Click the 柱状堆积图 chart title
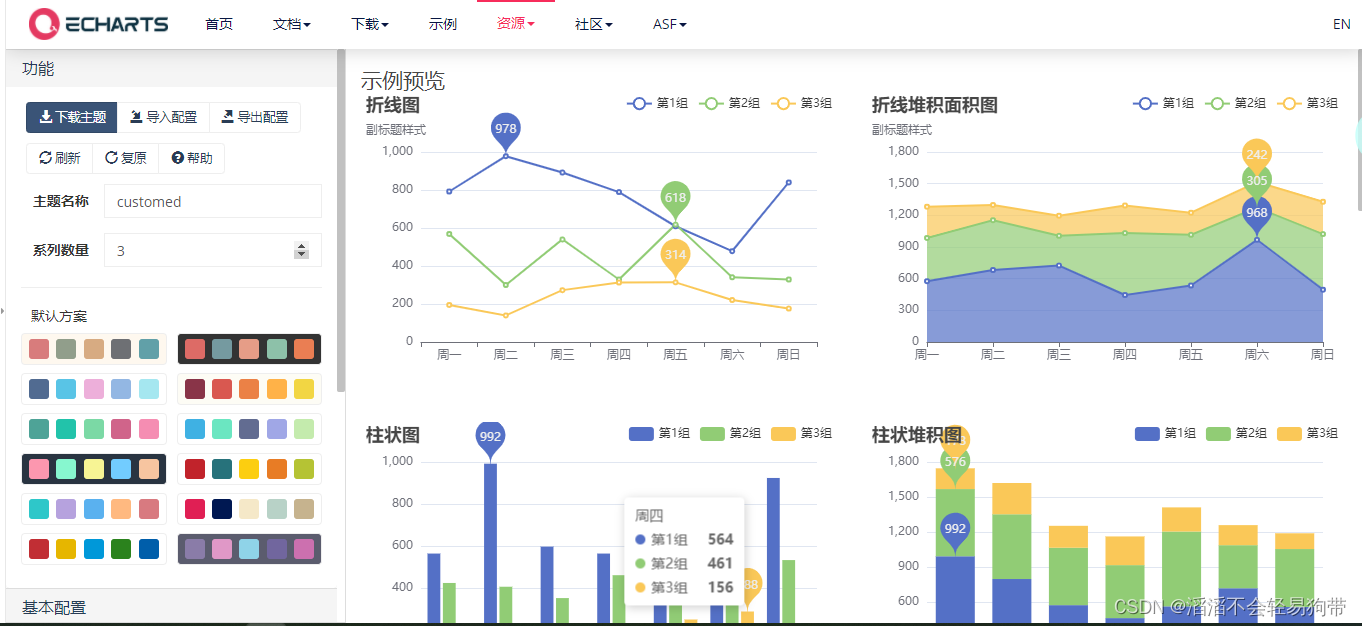 pos(916,435)
